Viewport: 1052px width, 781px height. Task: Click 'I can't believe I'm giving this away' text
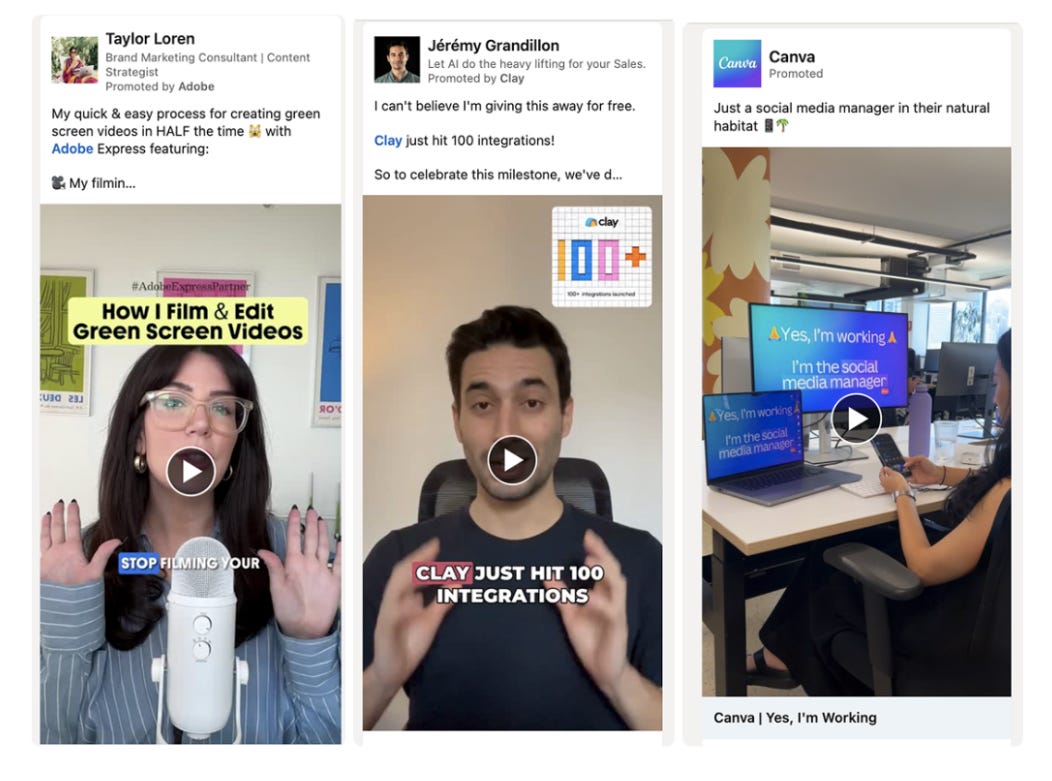[505, 106]
